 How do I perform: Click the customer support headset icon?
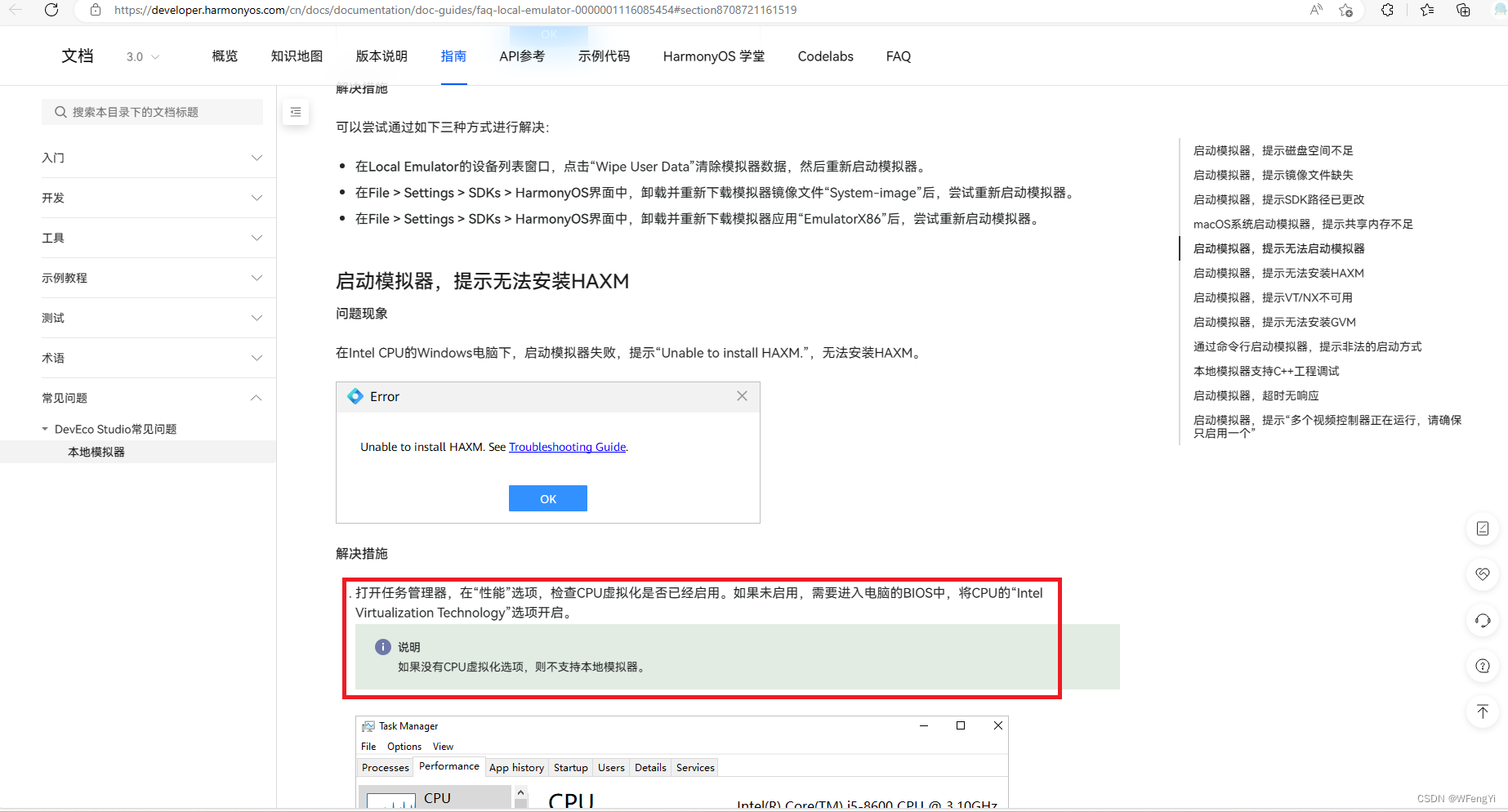pyautogui.click(x=1483, y=620)
